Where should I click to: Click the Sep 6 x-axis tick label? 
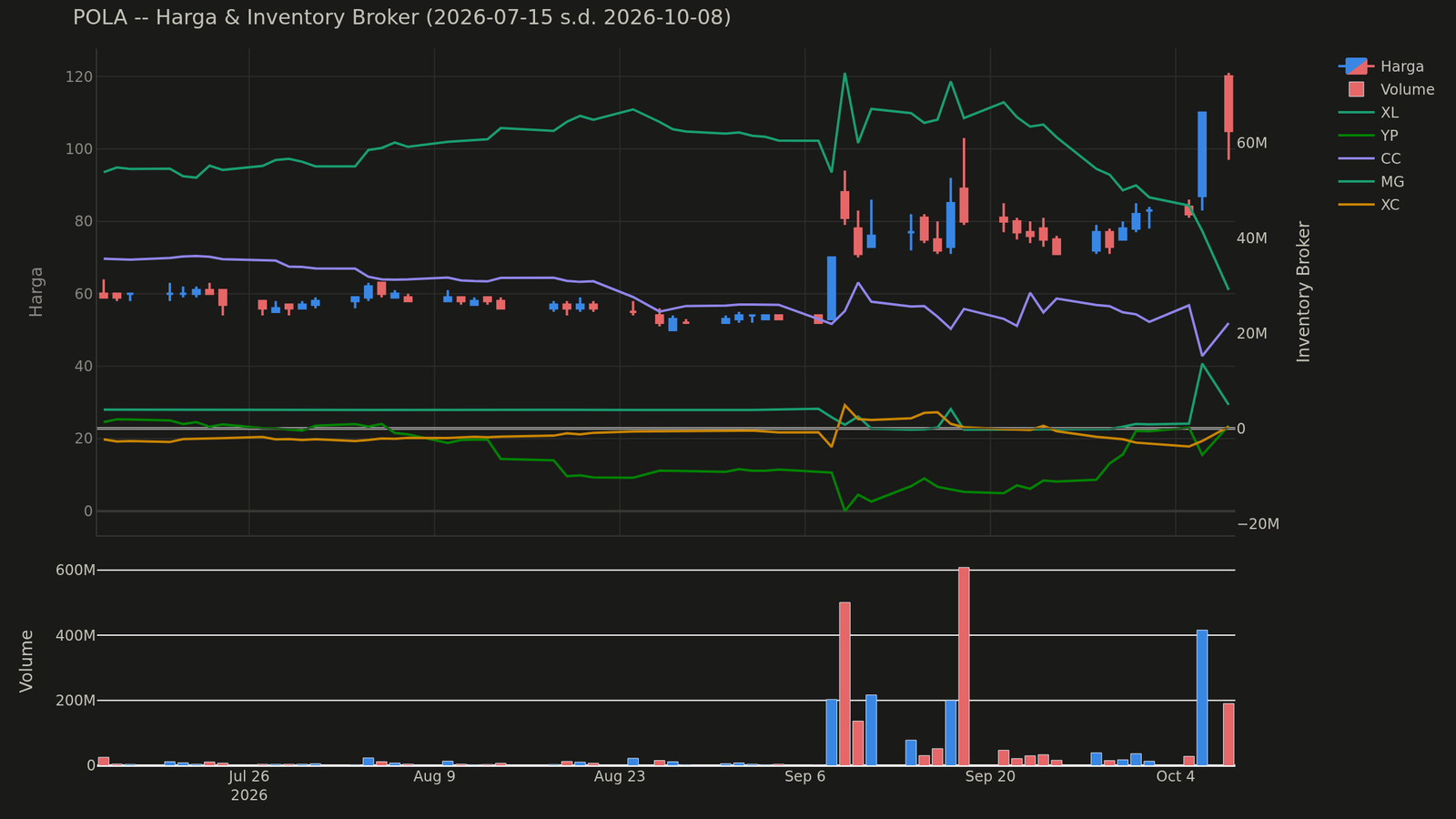[804, 776]
